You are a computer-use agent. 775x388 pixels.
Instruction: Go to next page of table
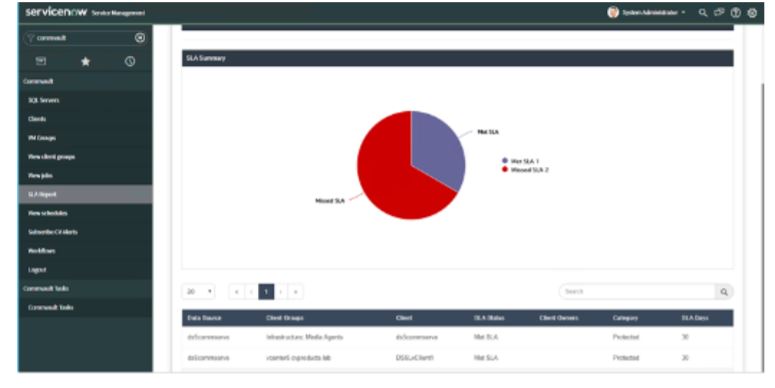pyautogui.click(x=281, y=292)
